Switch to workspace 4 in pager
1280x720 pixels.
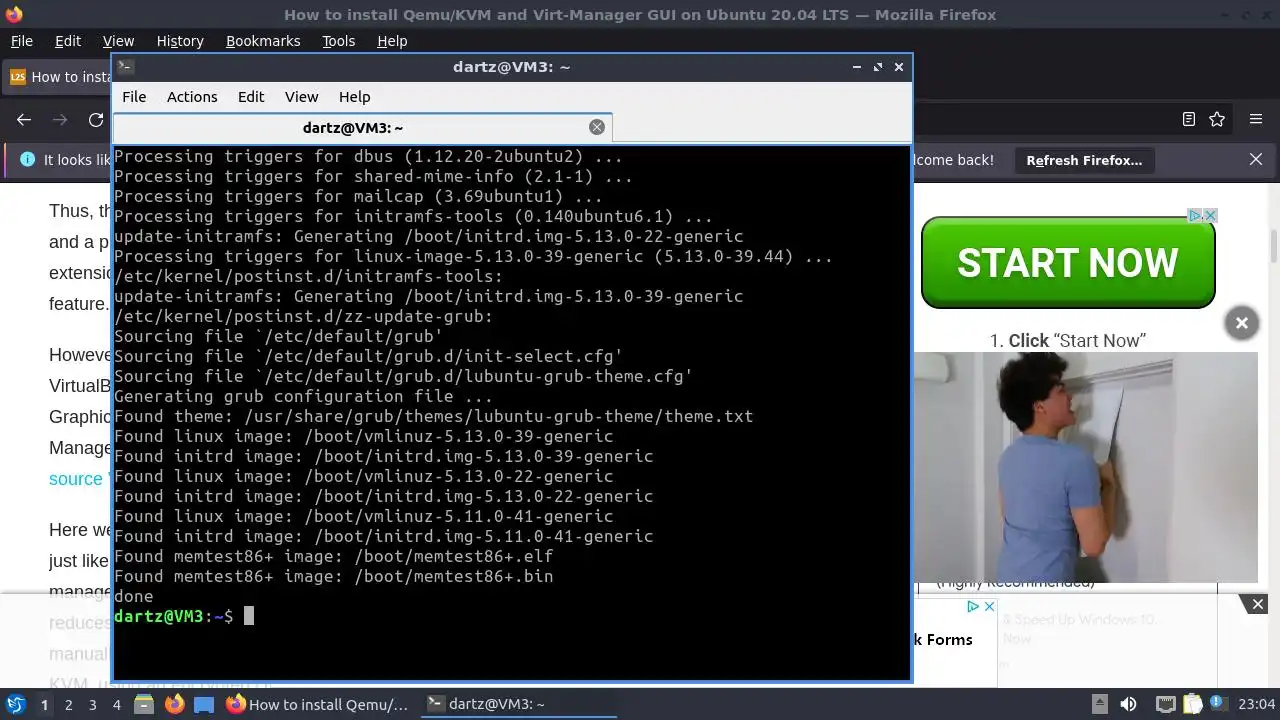(116, 704)
